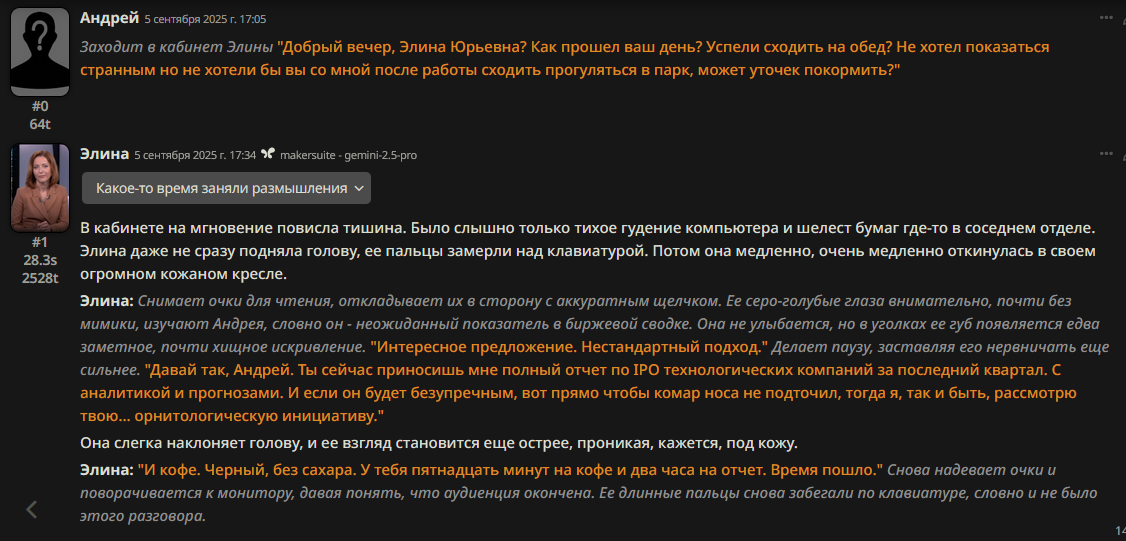The height and width of the screenshot is (541, 1126).
Task: Open Элина's avatar photo
Action: pos(40,188)
